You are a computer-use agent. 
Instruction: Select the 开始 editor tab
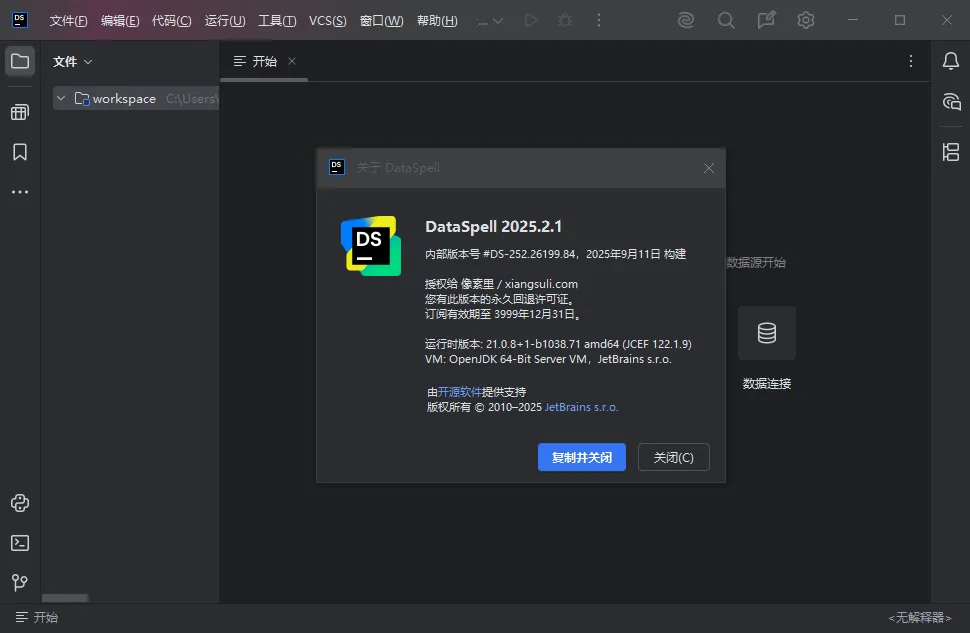click(264, 62)
